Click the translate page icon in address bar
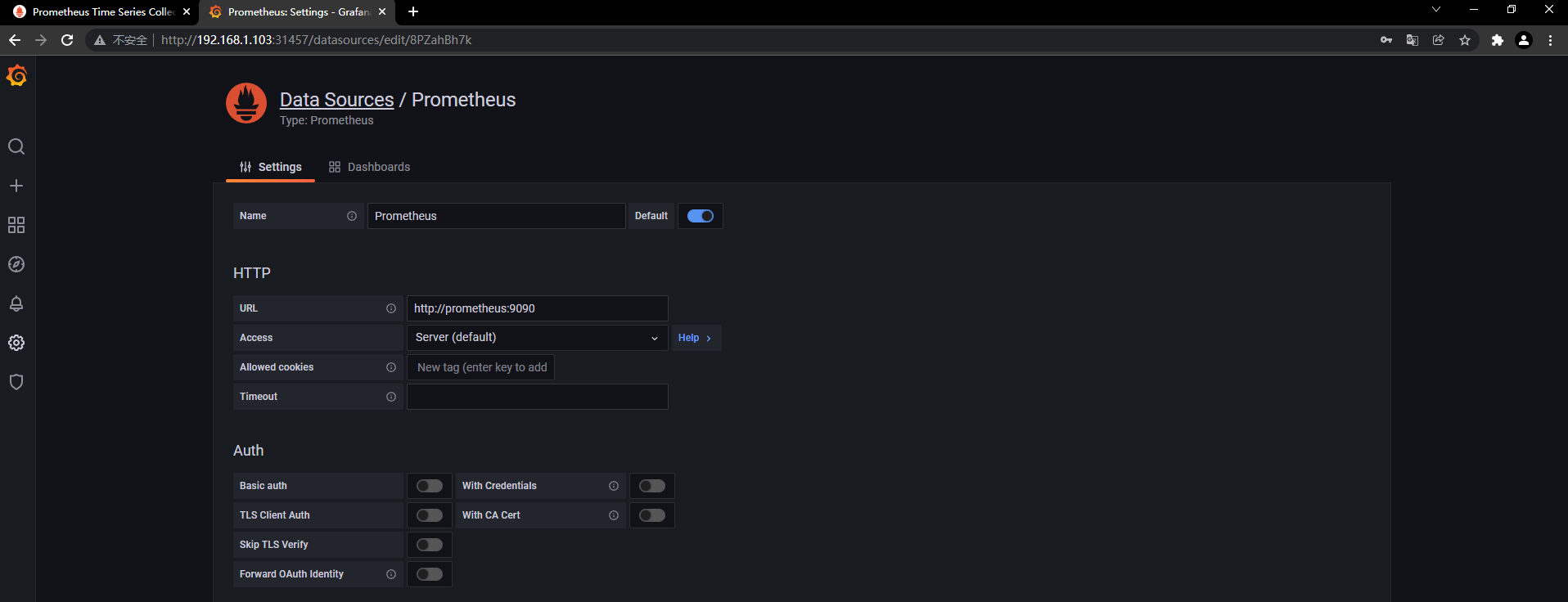This screenshot has width=1568, height=602. coord(1413,40)
